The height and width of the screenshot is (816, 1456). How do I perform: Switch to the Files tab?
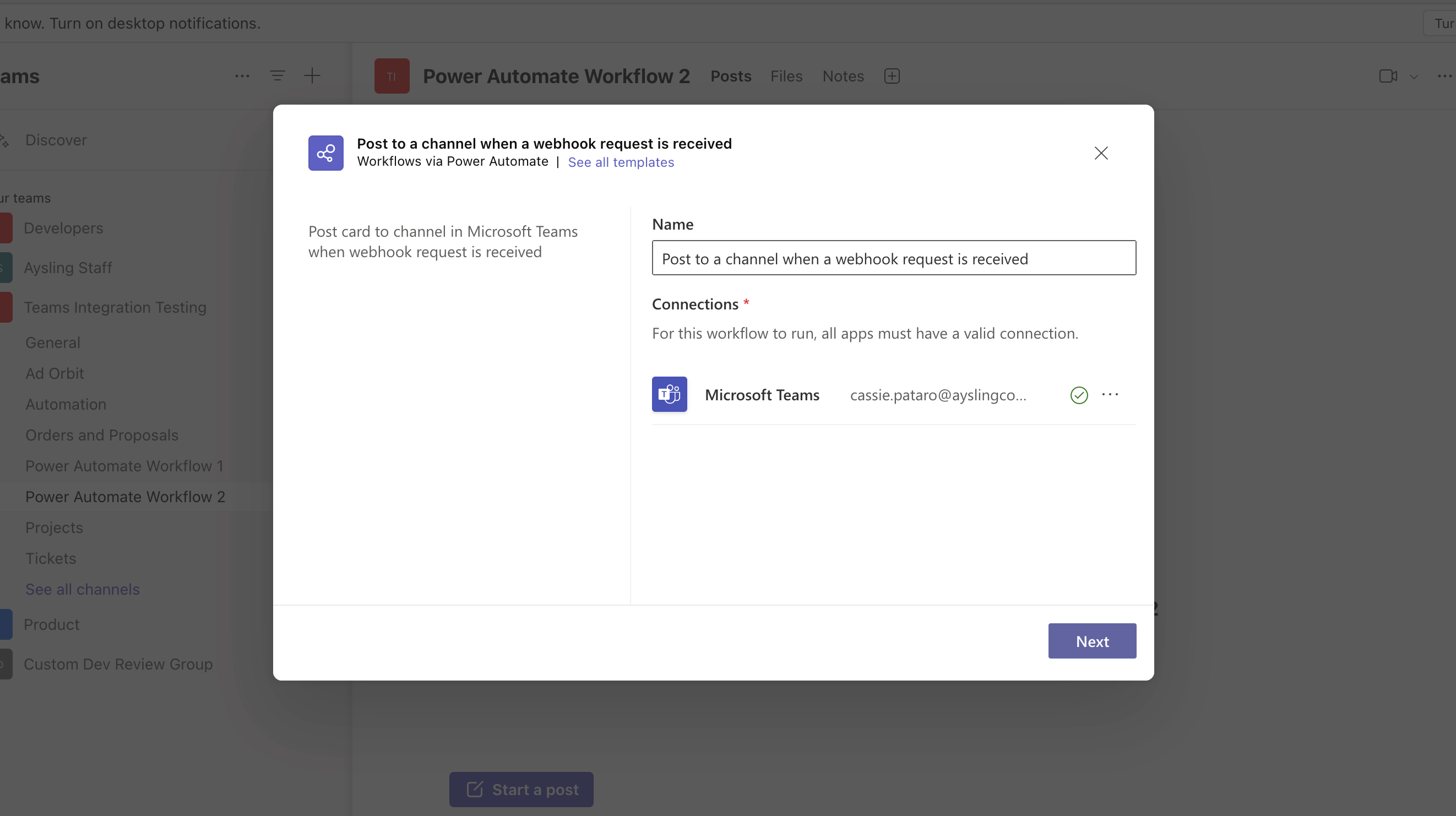tap(786, 76)
